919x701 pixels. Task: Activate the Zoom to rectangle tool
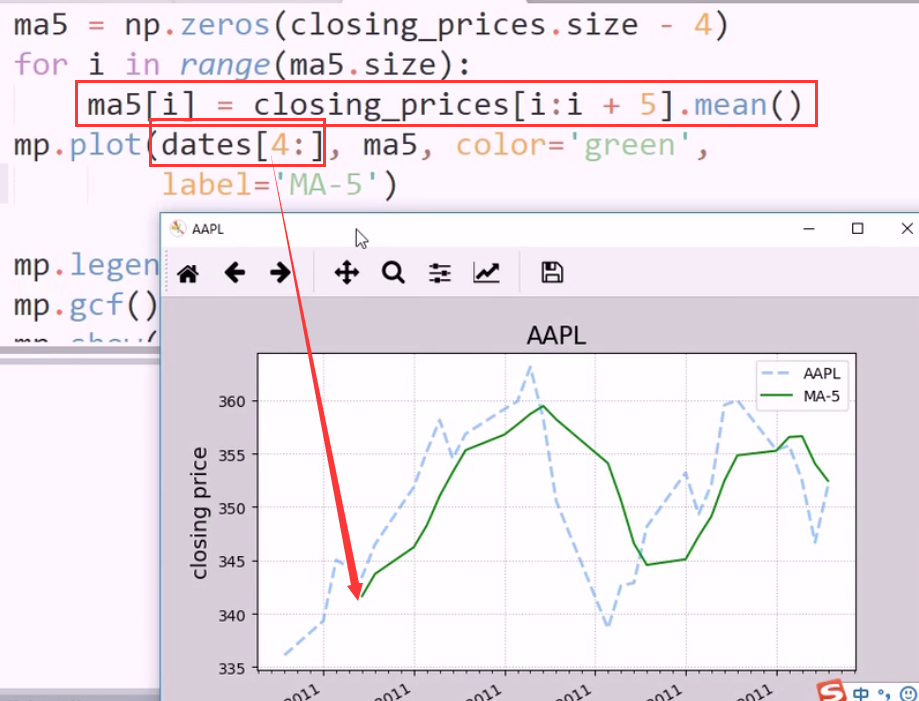393,273
